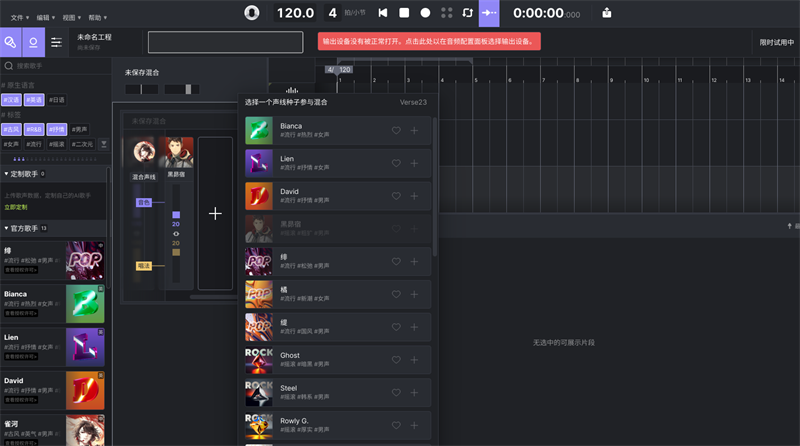Collapse the 官方歌手 section
Screen dimensions: 800x446
tap(6, 228)
